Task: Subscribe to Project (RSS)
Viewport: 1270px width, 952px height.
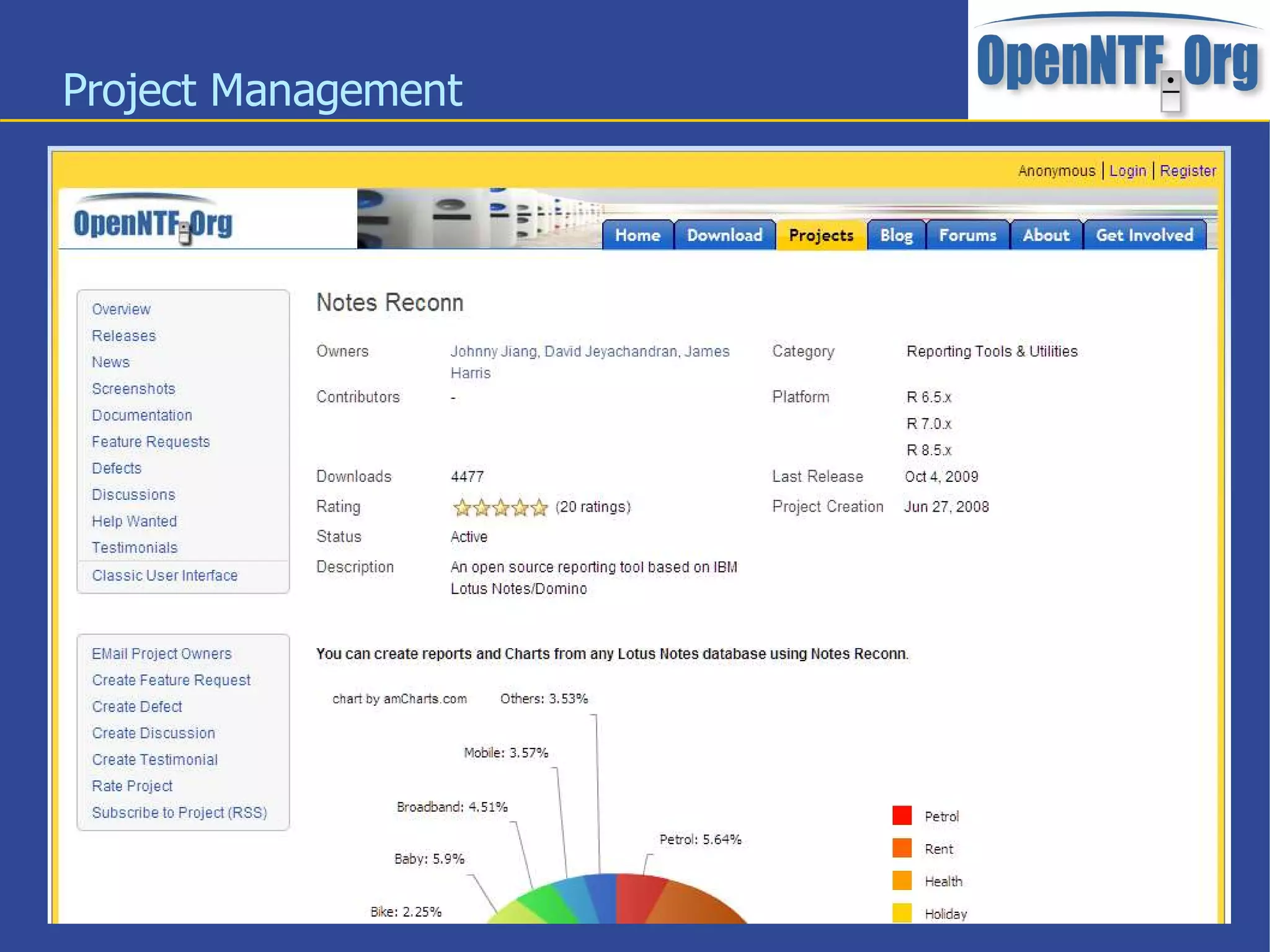Action: click(x=179, y=812)
